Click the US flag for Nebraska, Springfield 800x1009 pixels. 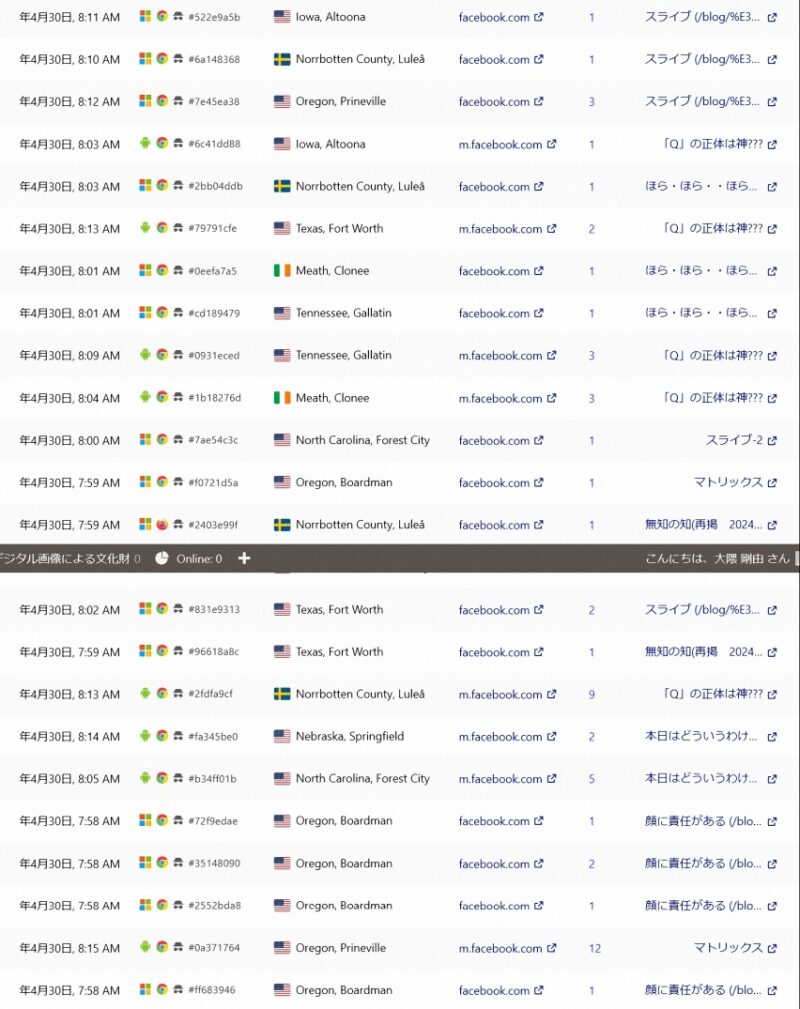pos(282,737)
